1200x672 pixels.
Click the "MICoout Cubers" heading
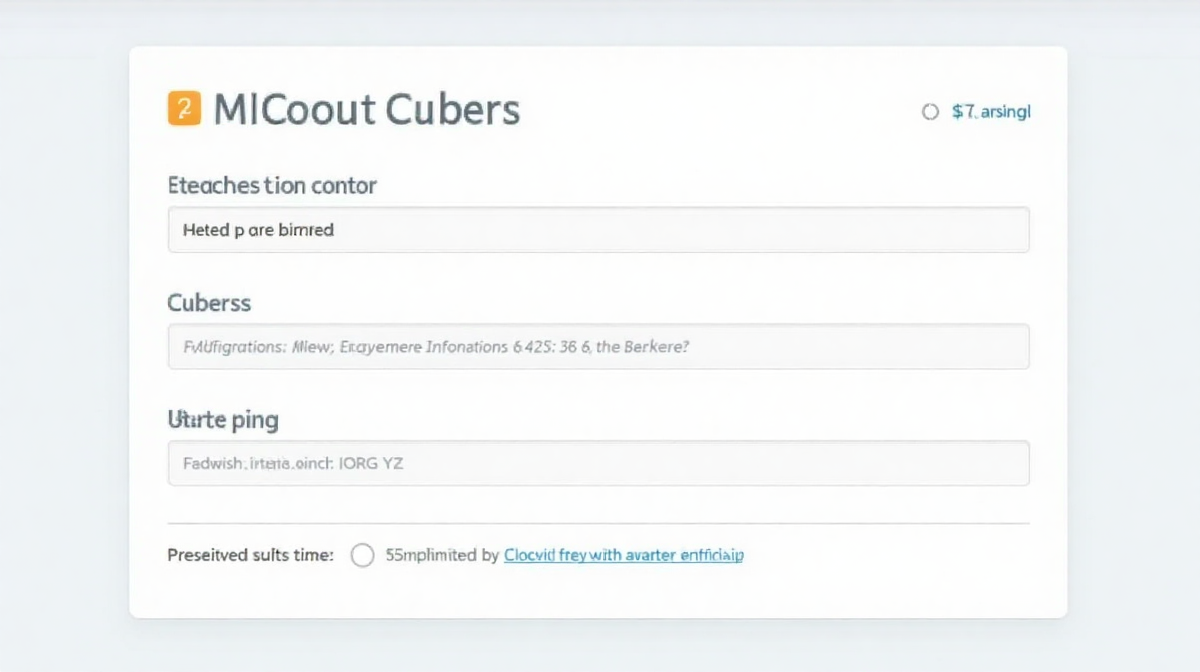point(367,110)
